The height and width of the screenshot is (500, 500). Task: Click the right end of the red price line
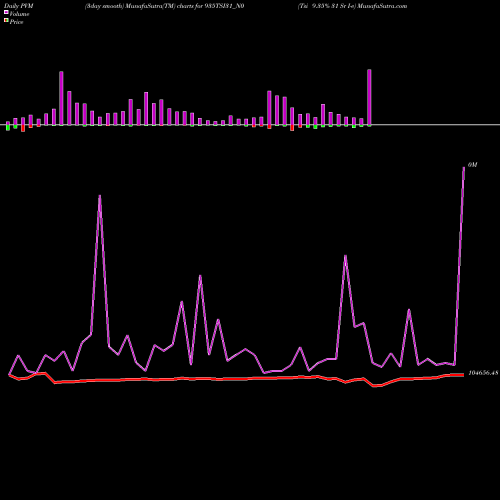463,375
